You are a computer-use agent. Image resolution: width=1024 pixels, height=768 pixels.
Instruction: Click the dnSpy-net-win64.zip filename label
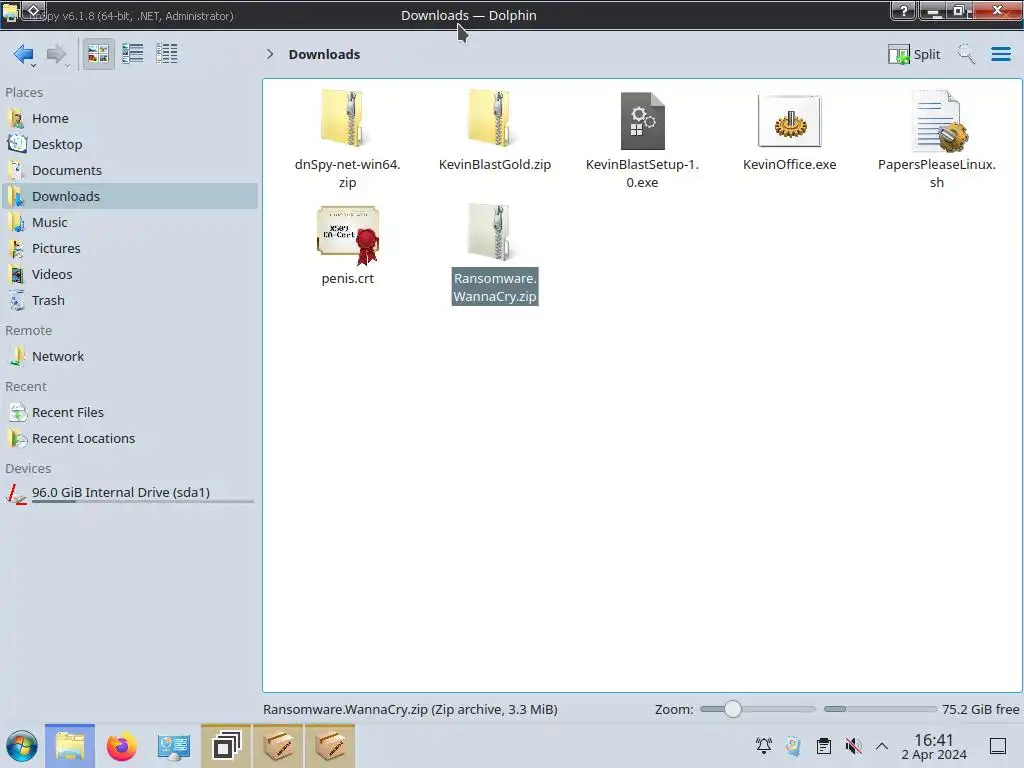[347, 174]
